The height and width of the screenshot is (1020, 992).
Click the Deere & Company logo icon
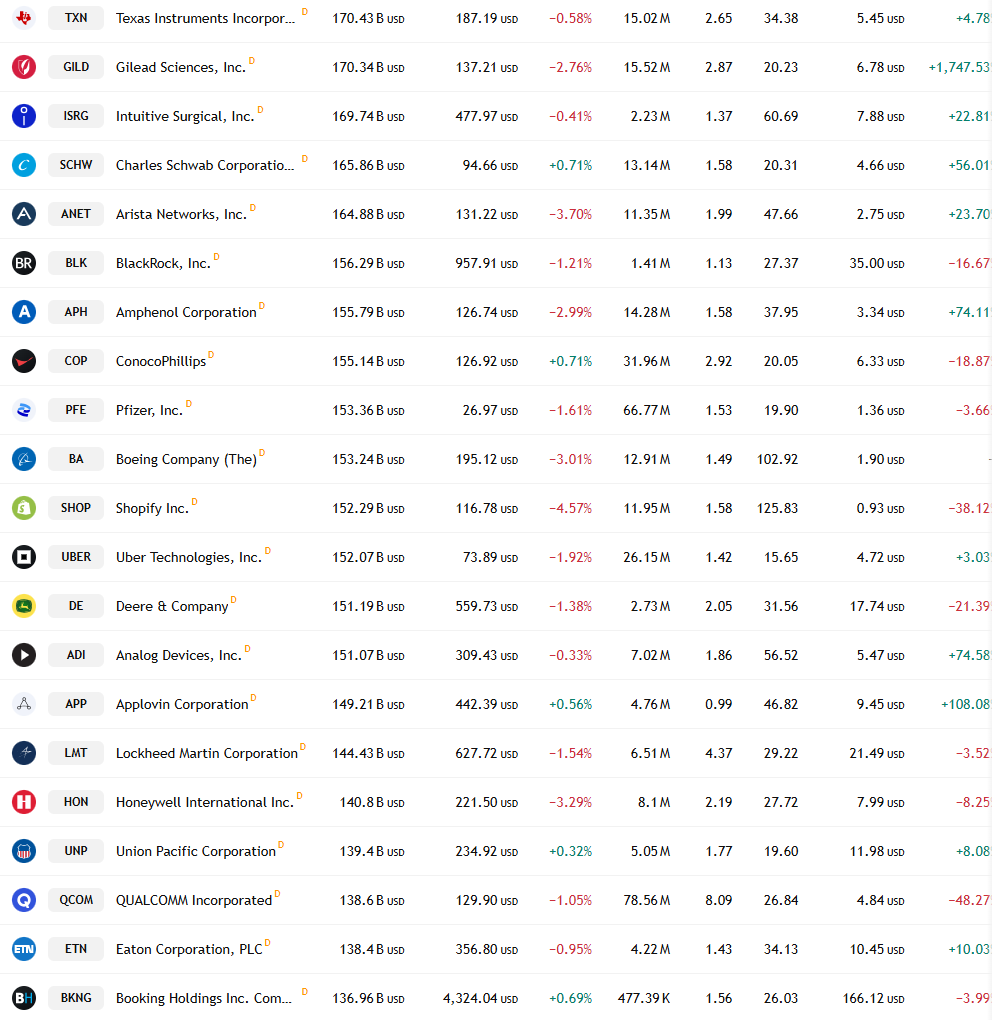(x=24, y=606)
